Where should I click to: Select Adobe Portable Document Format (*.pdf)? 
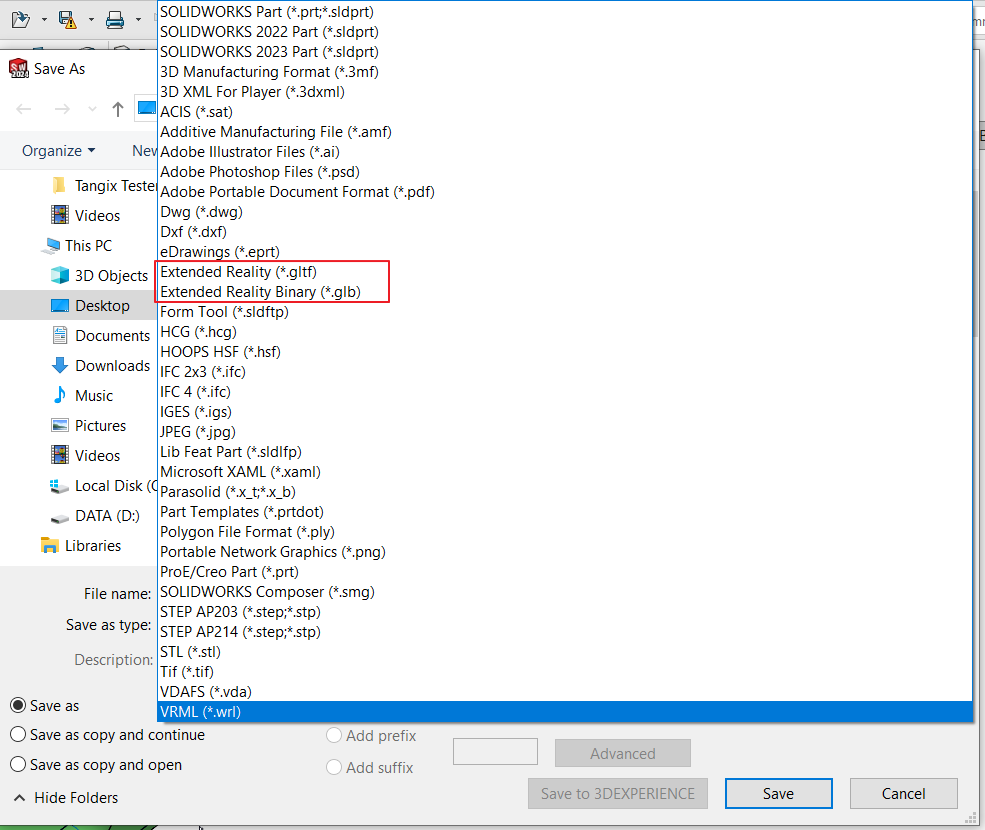click(564, 192)
